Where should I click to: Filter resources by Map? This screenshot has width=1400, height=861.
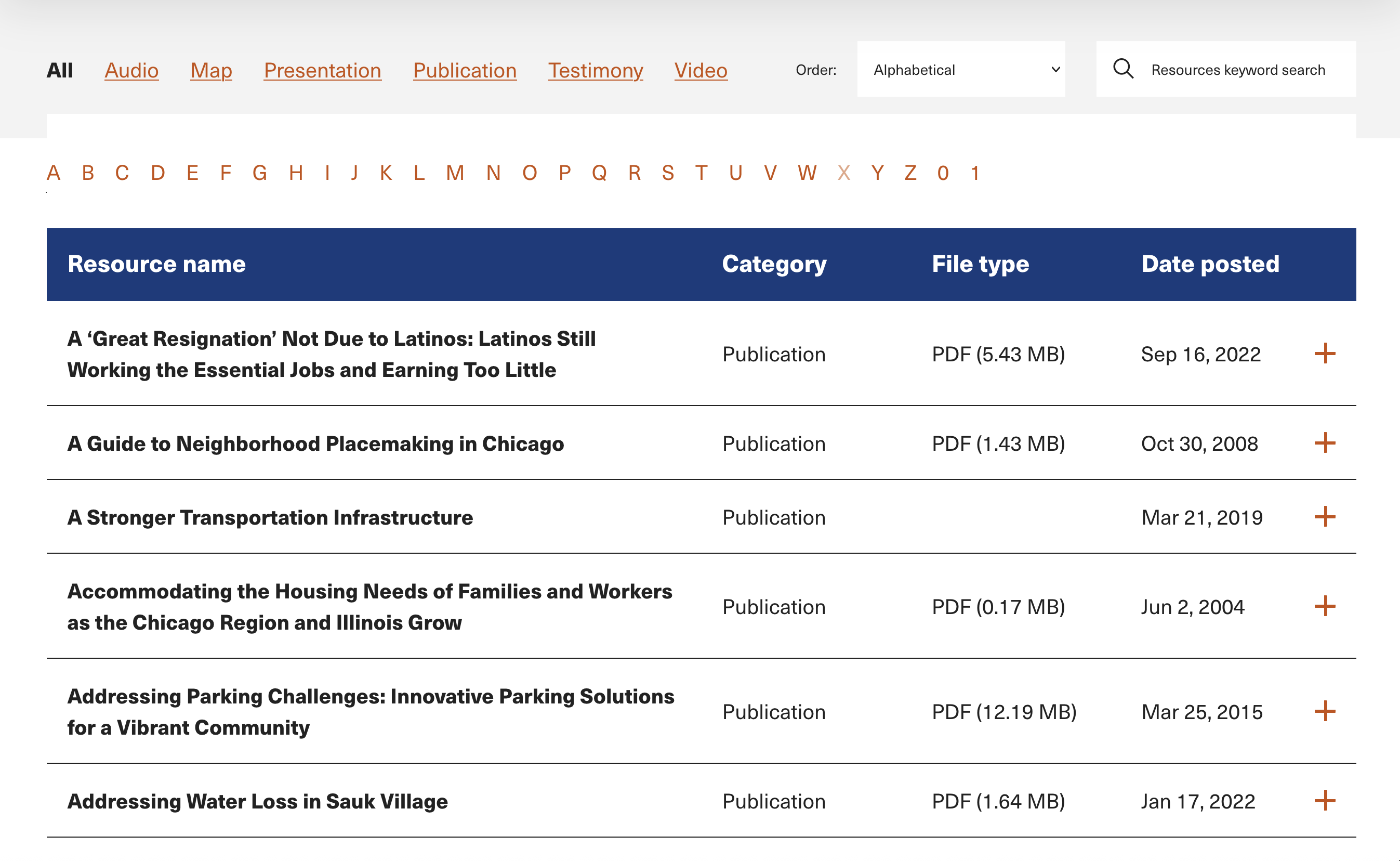click(211, 70)
